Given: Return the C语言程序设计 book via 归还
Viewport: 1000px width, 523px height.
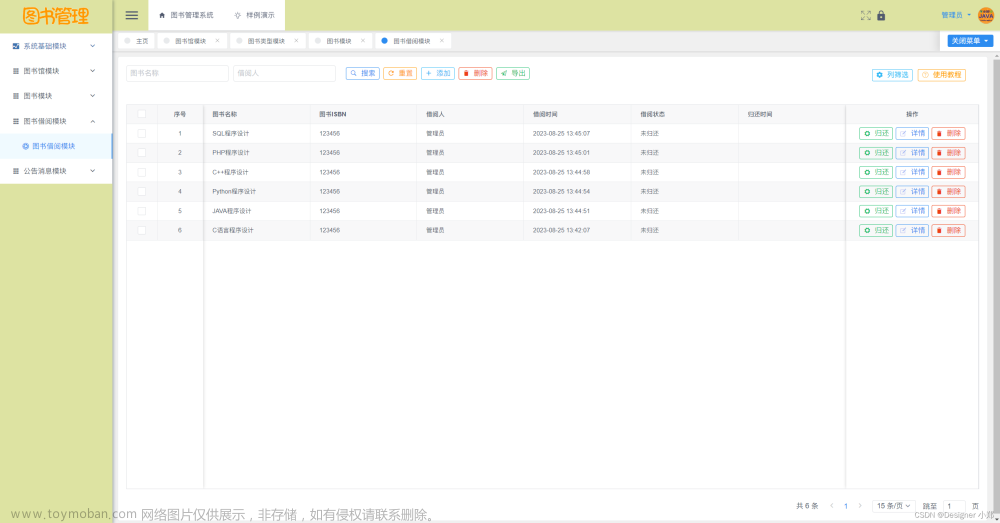Looking at the screenshot, I should [x=876, y=230].
